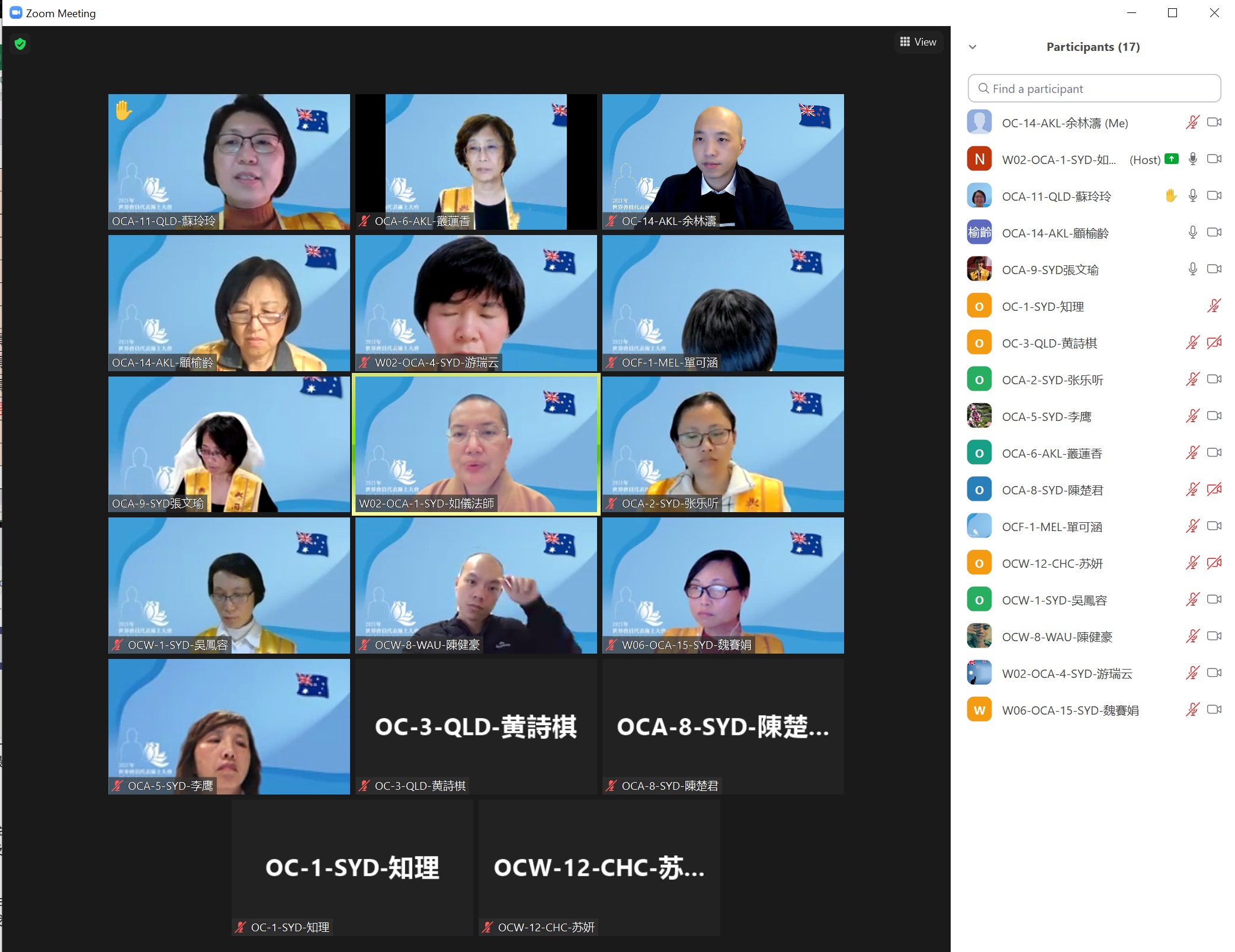Click the camera icon for OCW-8-WAU-陳健豪

coord(1214,636)
